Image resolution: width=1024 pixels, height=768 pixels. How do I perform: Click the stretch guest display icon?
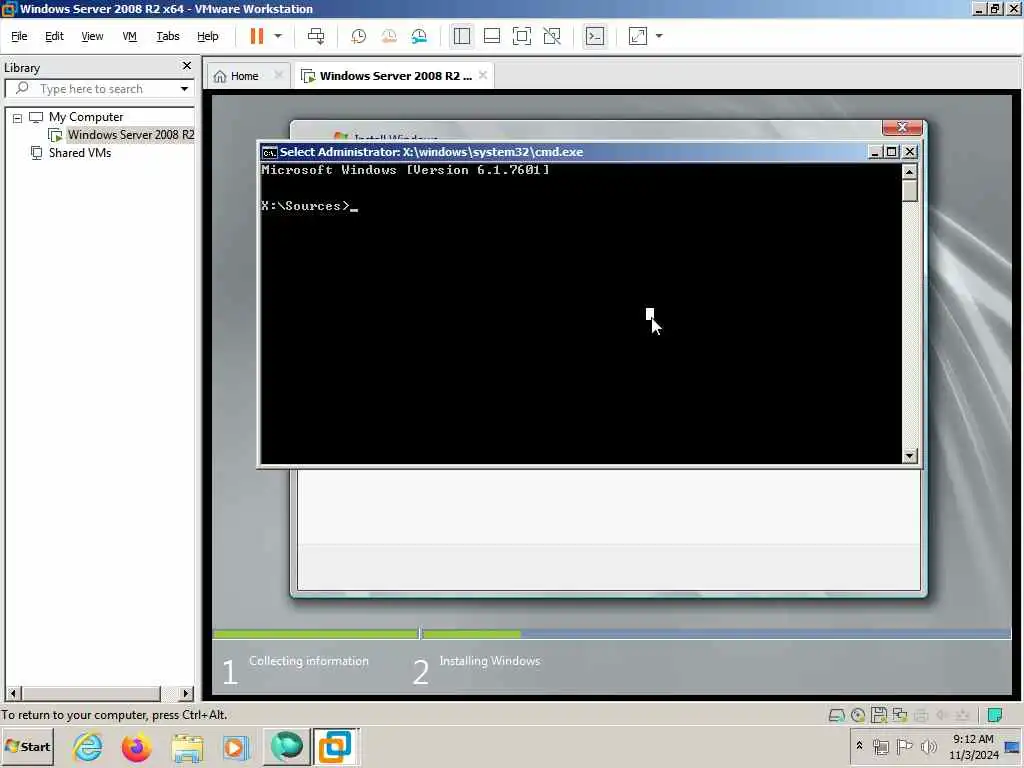tap(638, 36)
